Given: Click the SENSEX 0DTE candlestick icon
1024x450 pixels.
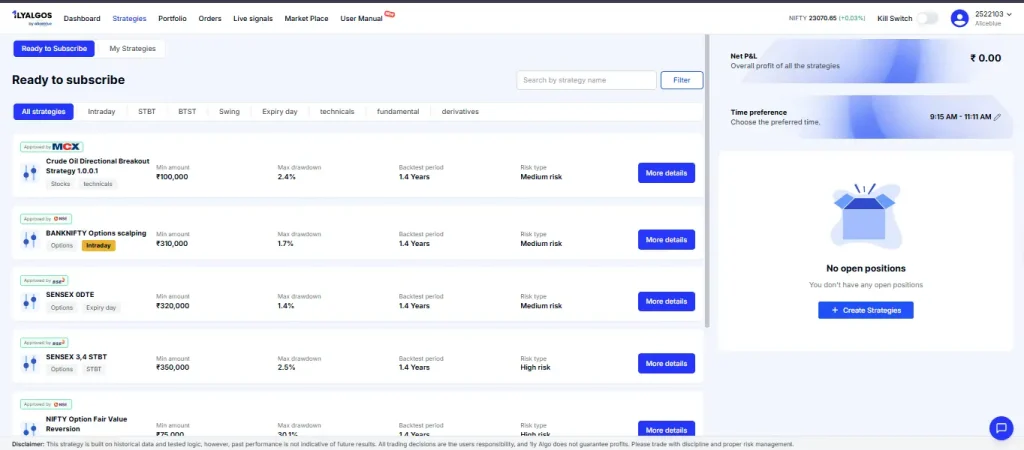Looking at the screenshot, I should tap(29, 302).
